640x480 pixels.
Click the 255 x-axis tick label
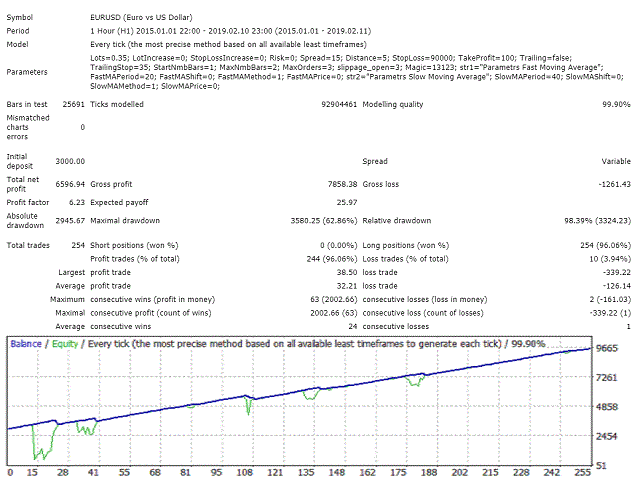click(x=583, y=472)
